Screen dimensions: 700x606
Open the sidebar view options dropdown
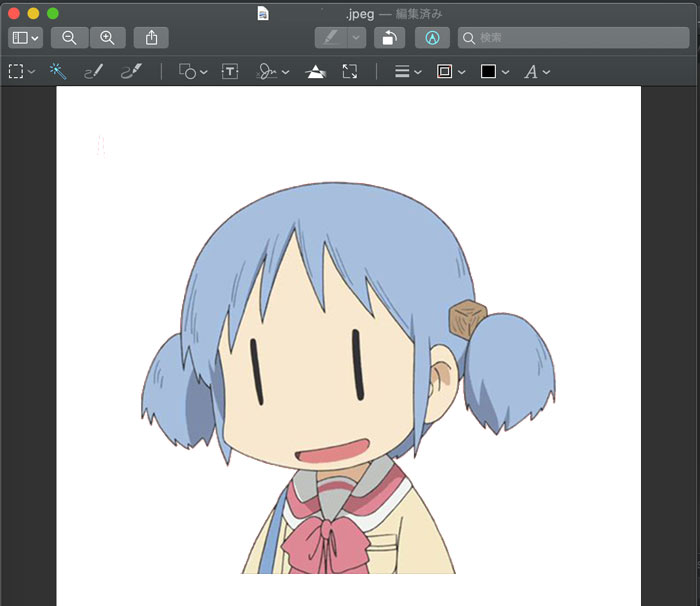[x=25, y=38]
